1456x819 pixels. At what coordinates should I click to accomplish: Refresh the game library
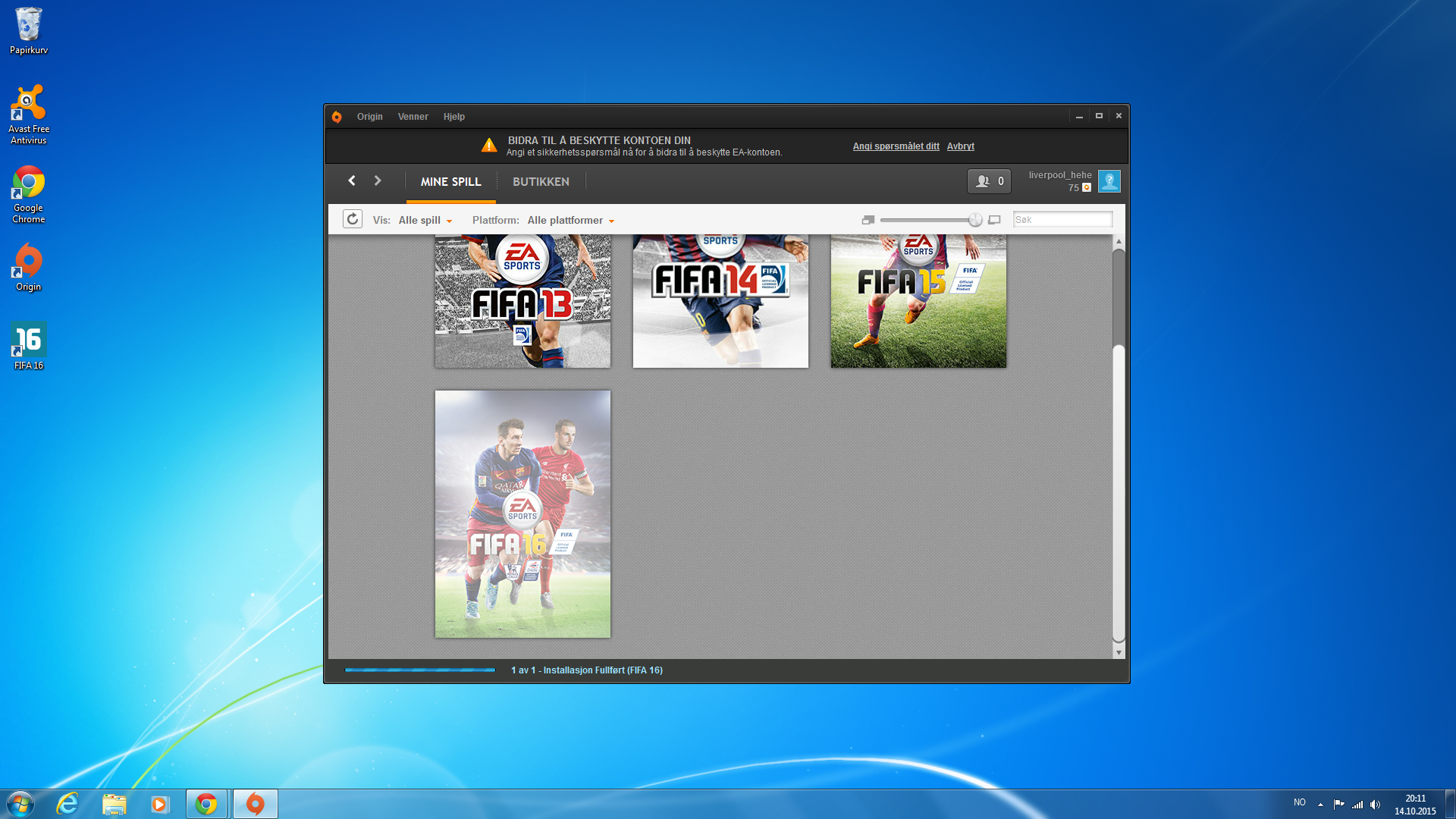click(x=353, y=219)
